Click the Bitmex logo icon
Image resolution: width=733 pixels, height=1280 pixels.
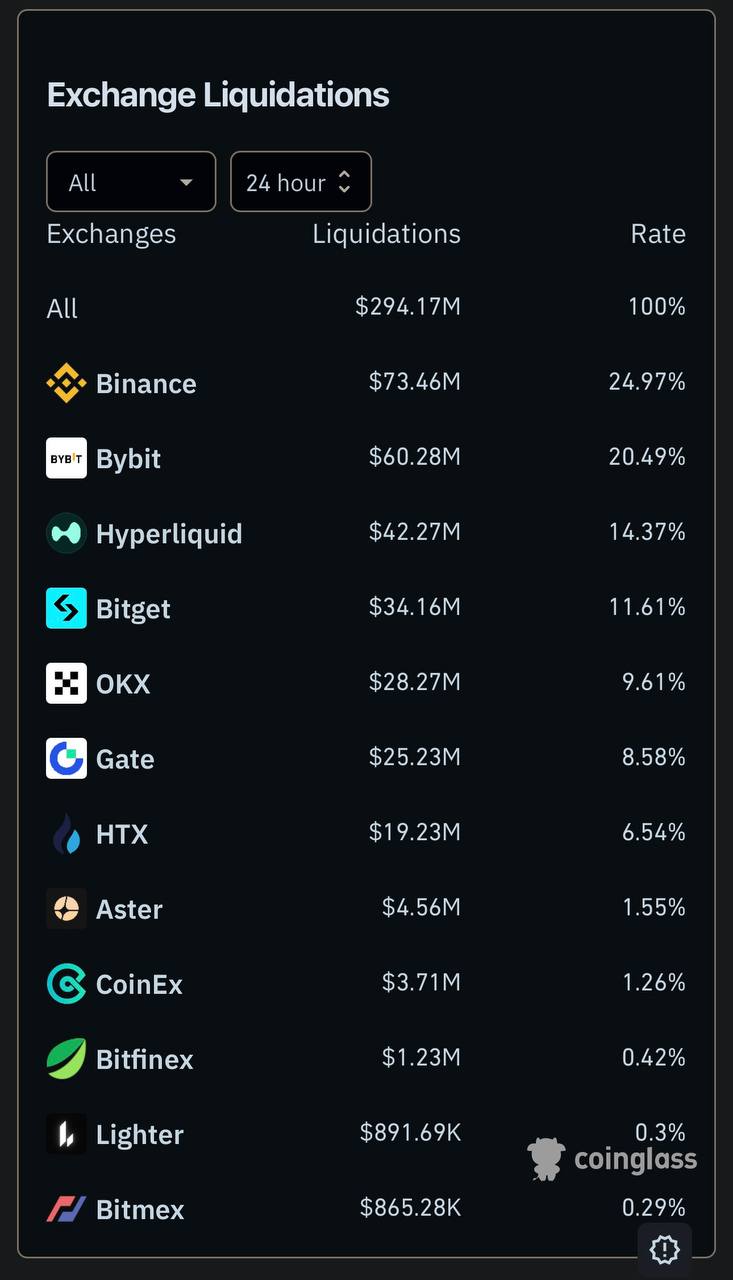[66, 1209]
